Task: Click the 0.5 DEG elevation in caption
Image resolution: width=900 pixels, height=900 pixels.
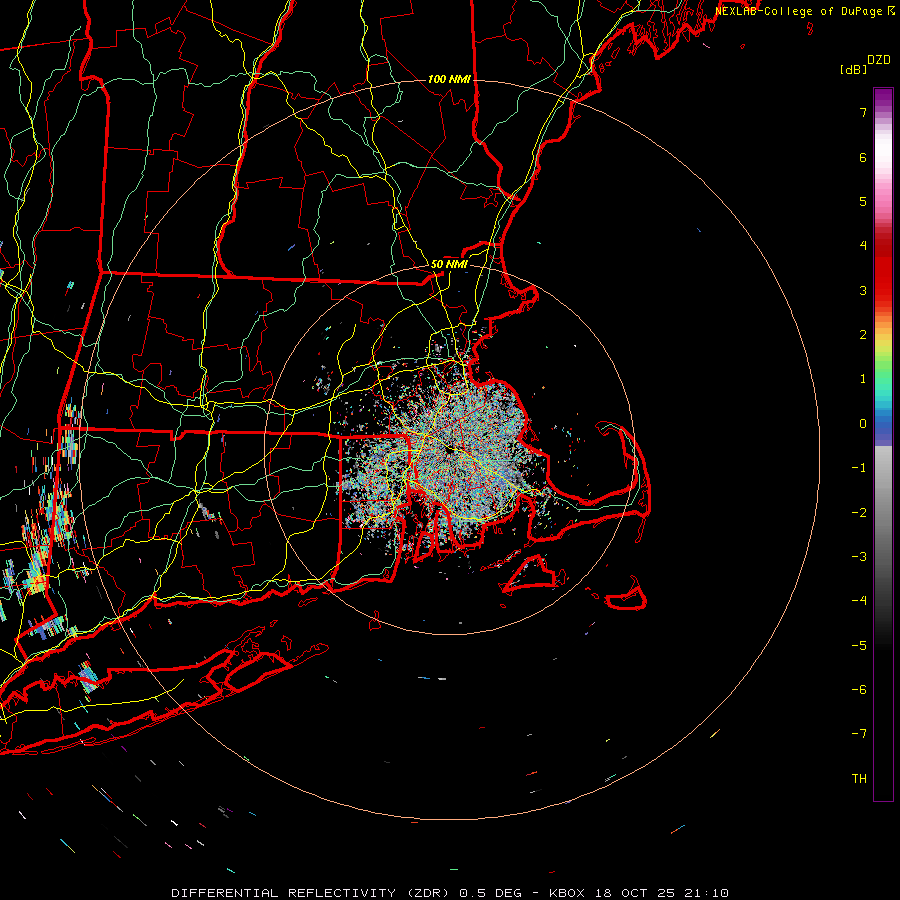Action: point(491,893)
